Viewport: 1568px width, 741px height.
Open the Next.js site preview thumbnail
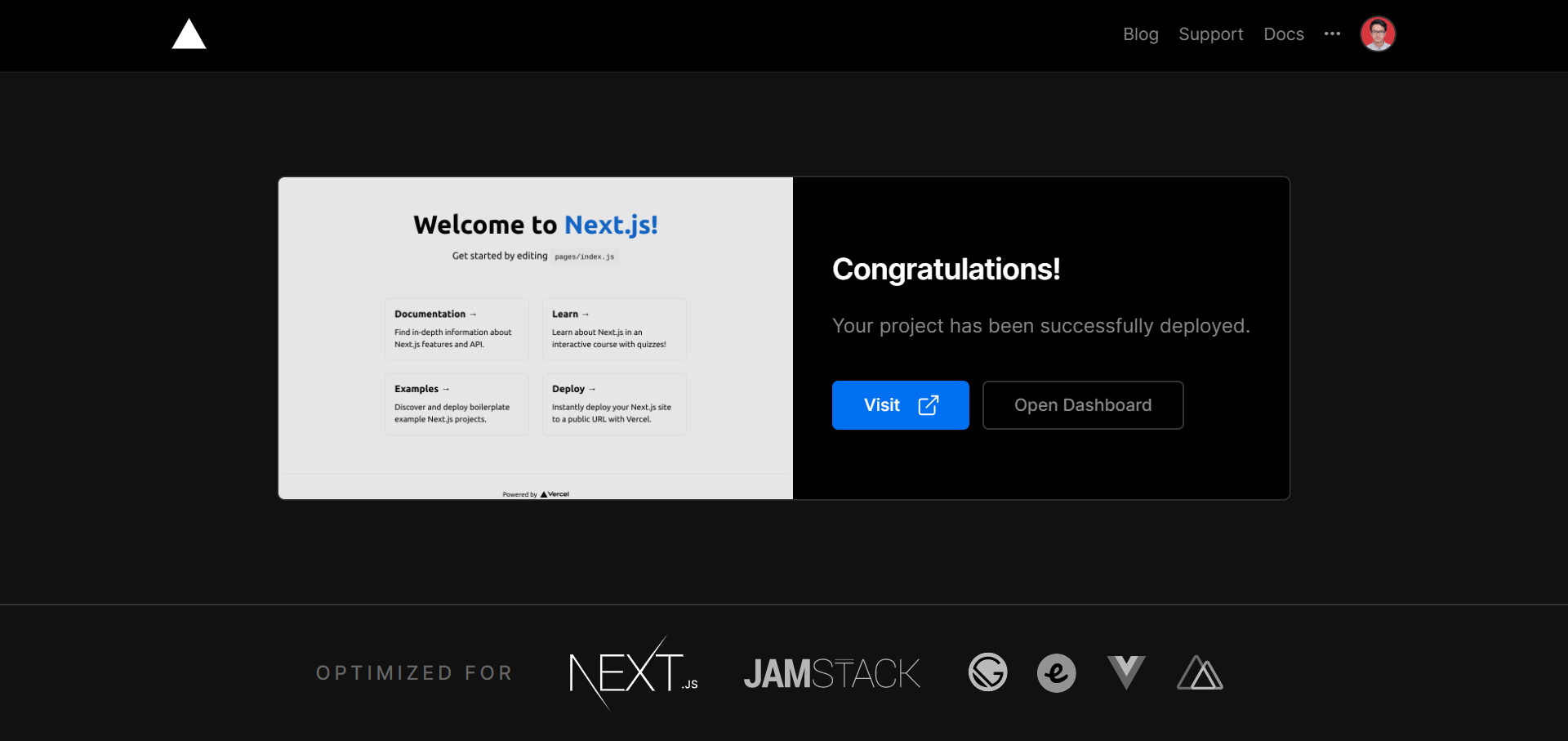pos(536,338)
